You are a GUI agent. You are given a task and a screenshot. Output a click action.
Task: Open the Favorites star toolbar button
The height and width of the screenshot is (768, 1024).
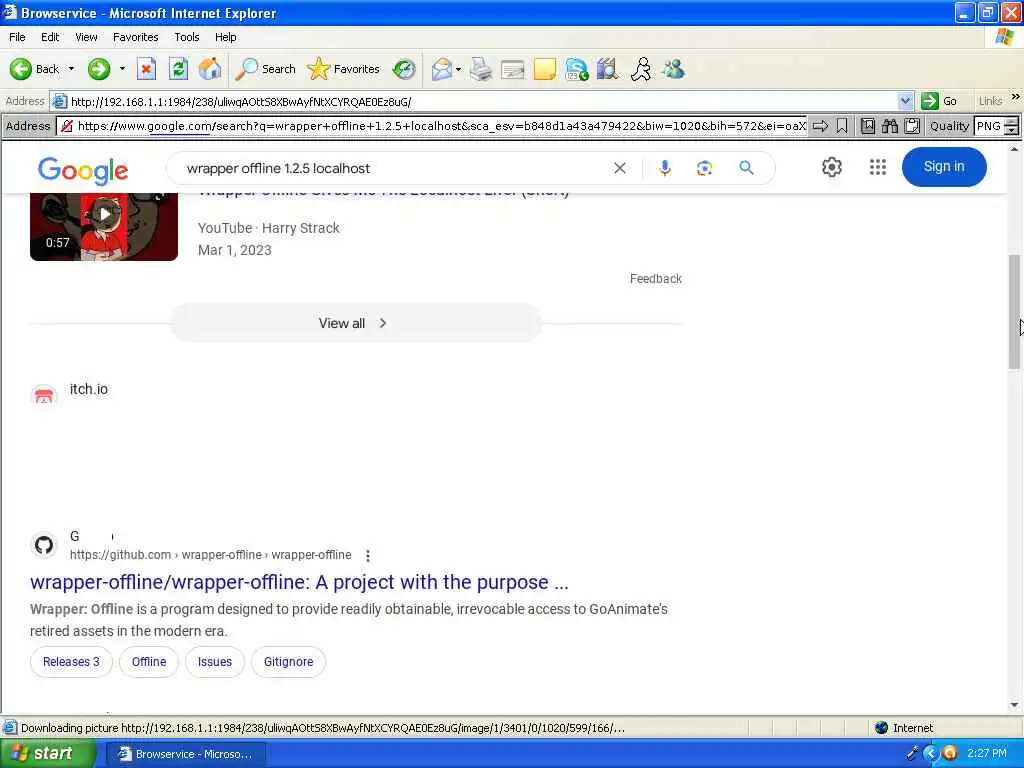click(x=344, y=69)
